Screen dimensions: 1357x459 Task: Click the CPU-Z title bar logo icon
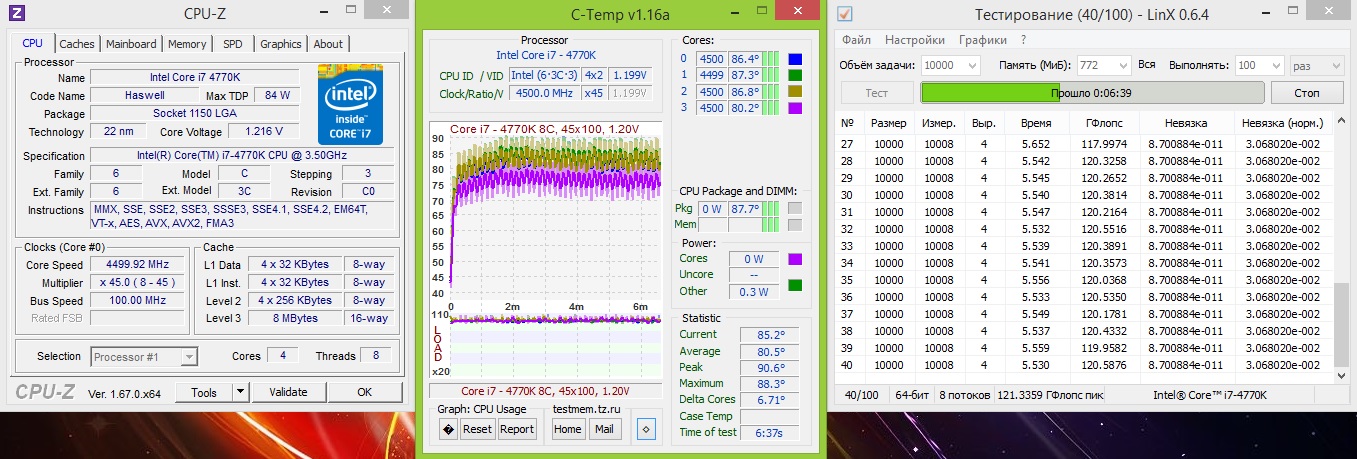16,14
